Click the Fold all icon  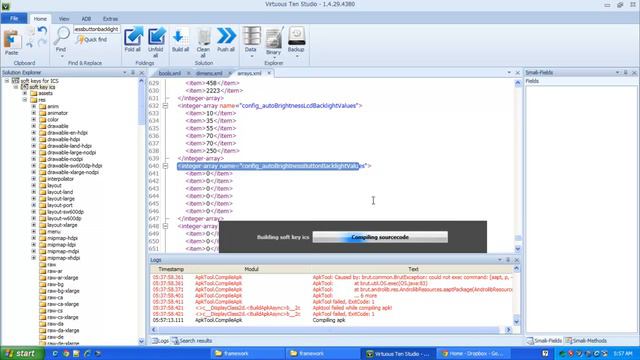133,36
